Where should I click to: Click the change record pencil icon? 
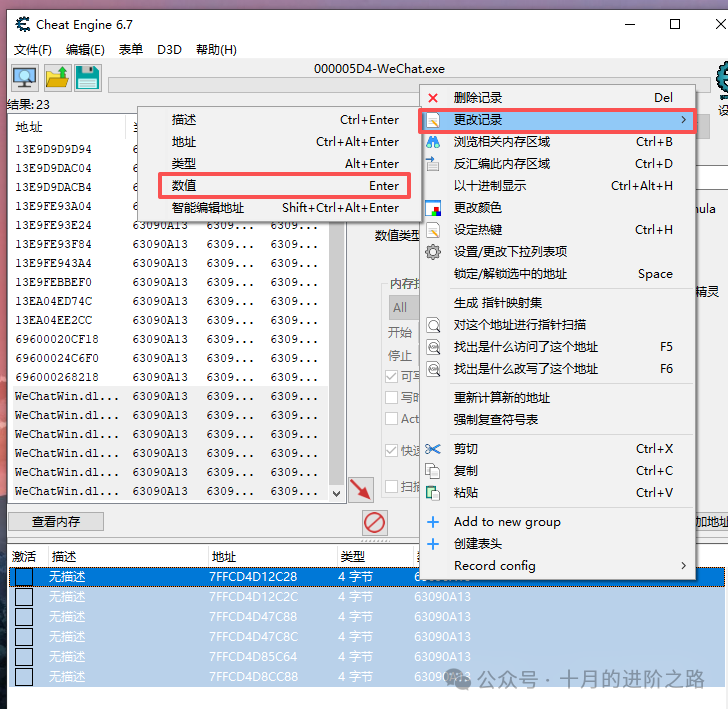[433, 120]
